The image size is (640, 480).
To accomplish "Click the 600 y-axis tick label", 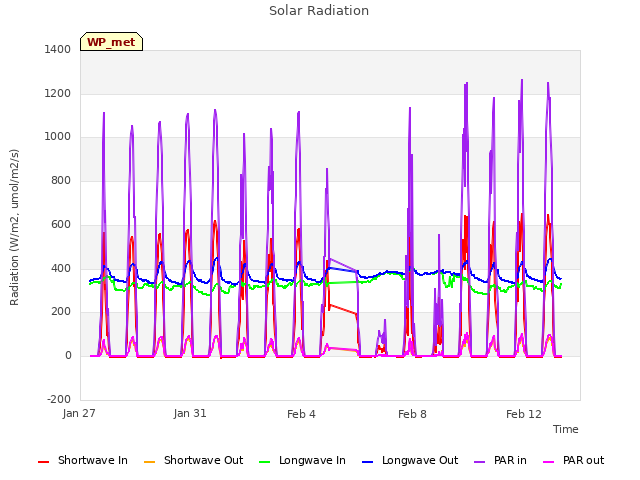I will point(61,224).
